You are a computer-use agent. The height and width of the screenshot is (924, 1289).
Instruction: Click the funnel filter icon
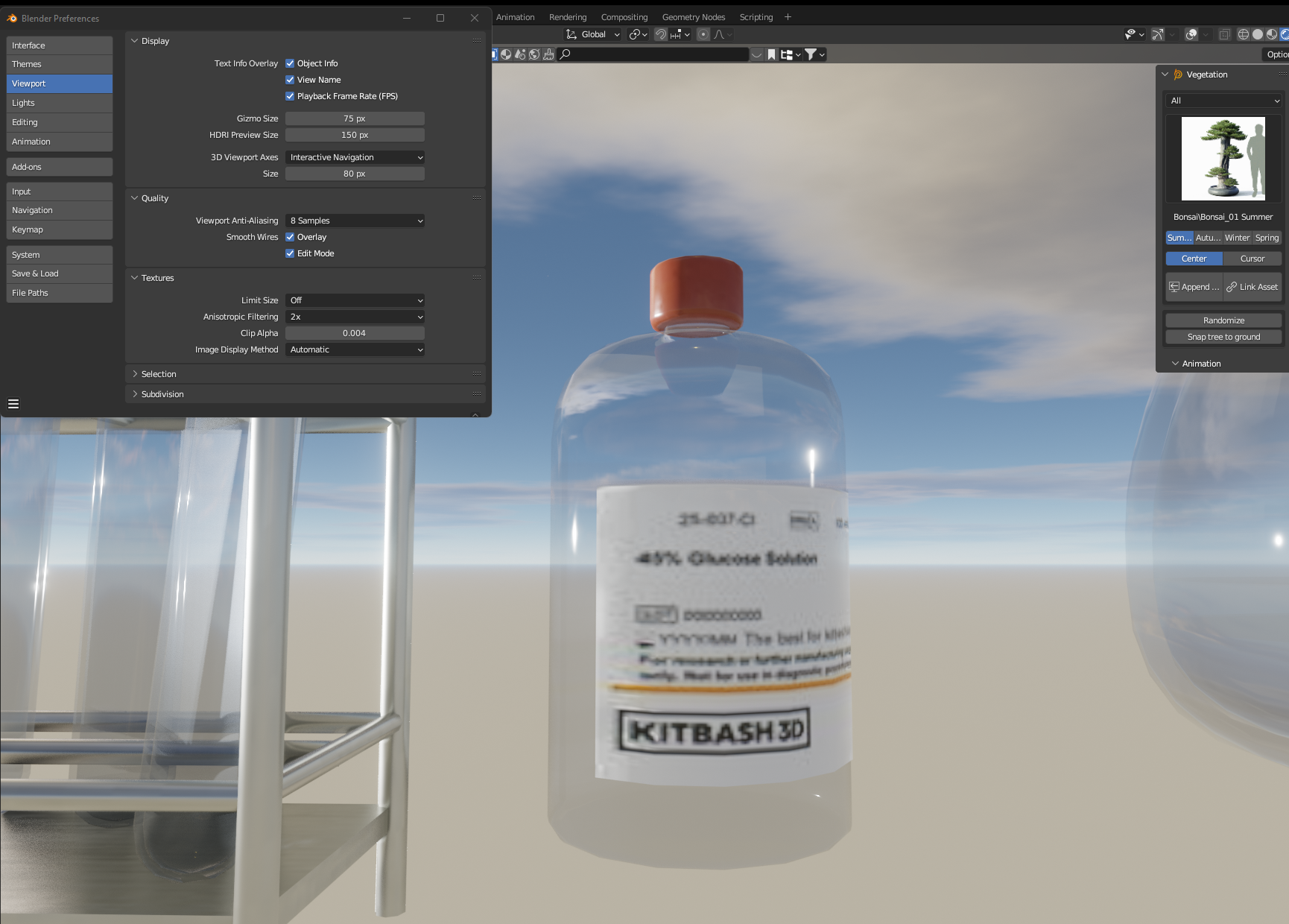(x=811, y=54)
